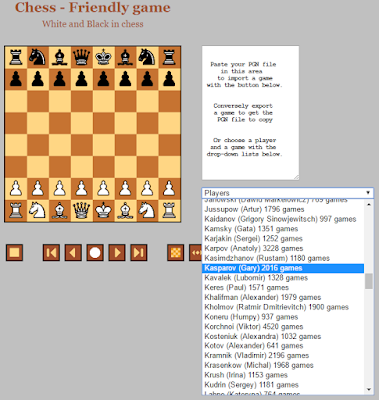The height and width of the screenshot is (400, 379).
Task: Click the stop square button
Action: click(14, 252)
